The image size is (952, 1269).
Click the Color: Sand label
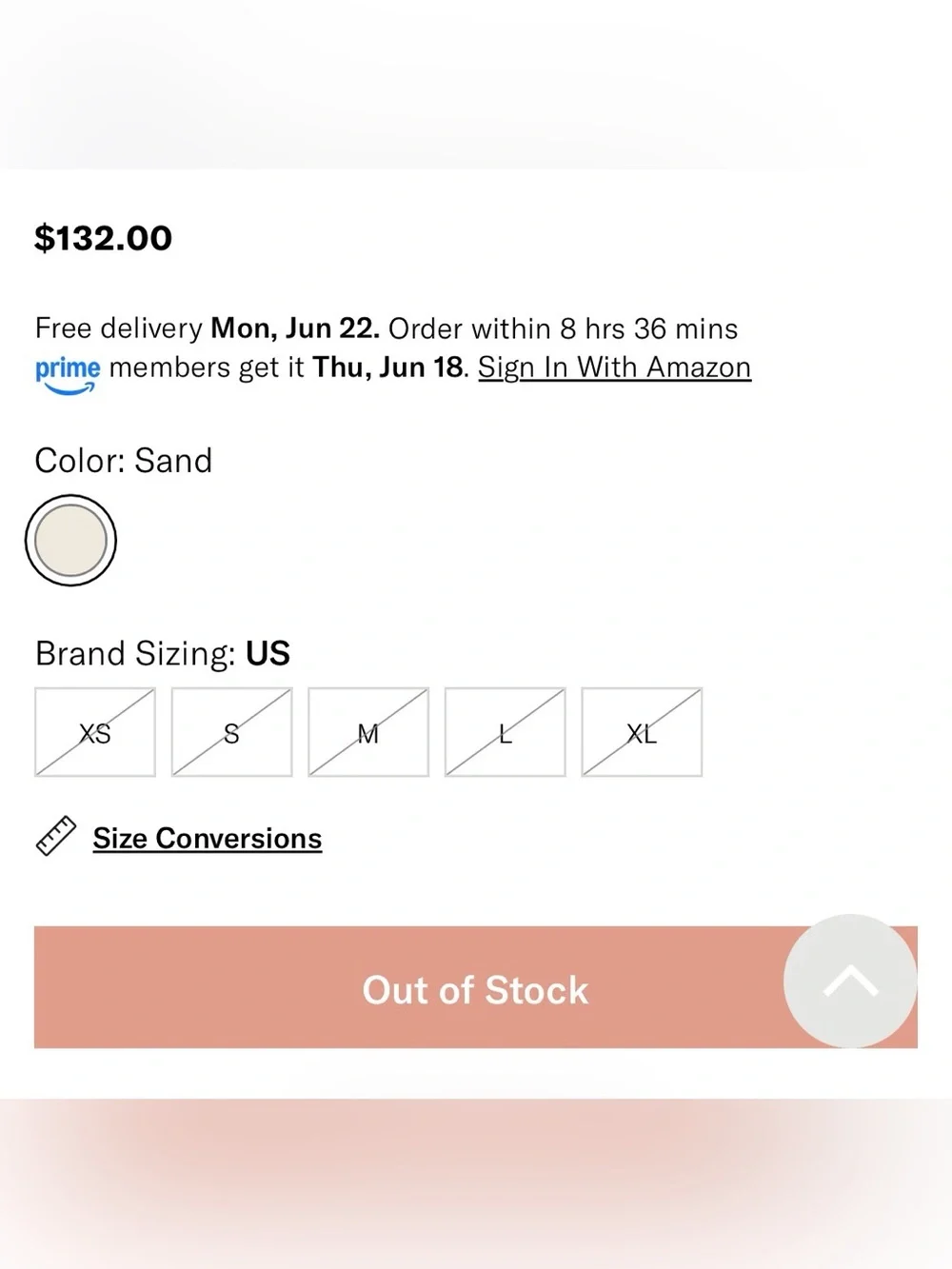click(124, 461)
